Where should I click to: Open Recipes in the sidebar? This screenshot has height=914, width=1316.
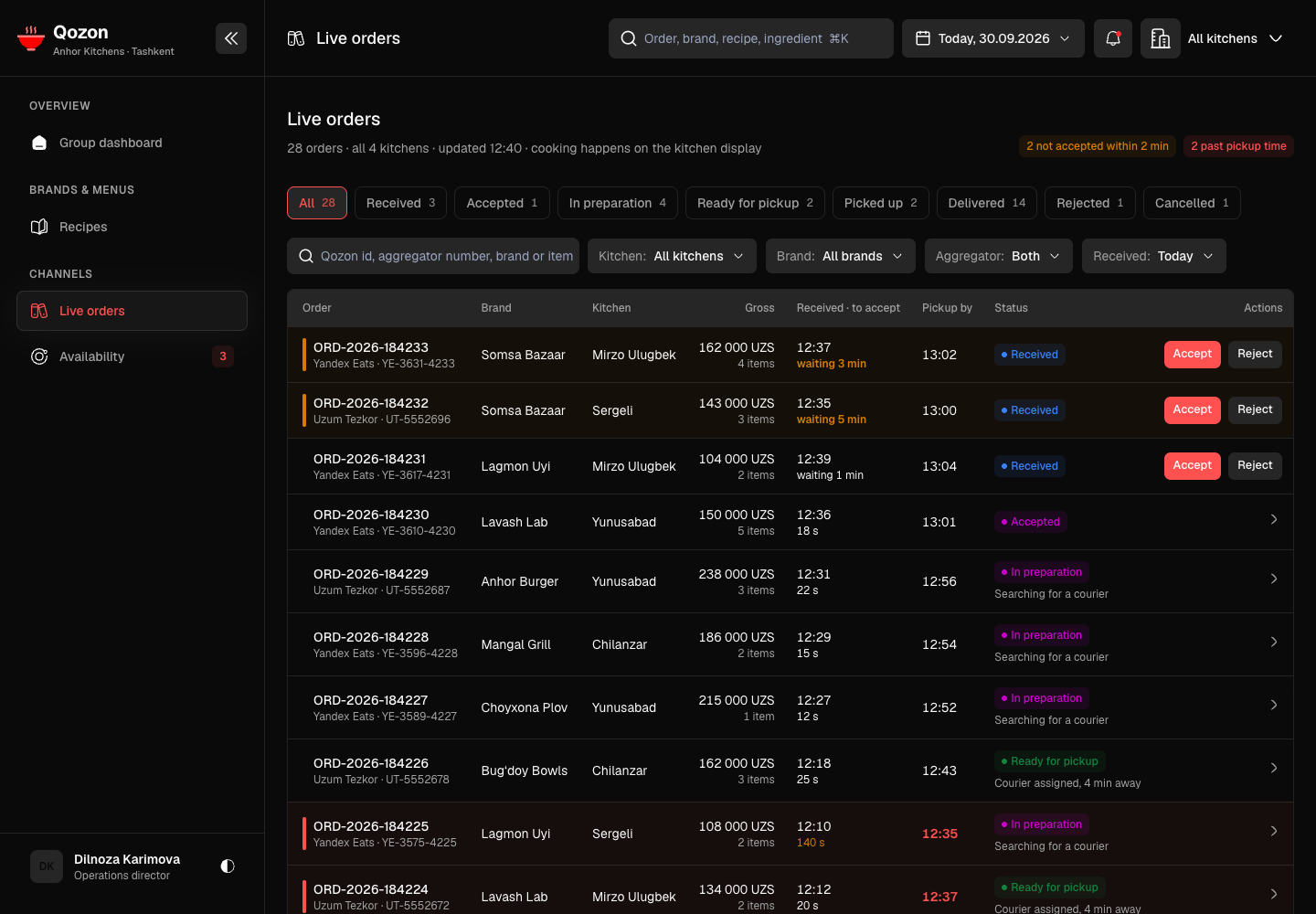click(x=132, y=227)
